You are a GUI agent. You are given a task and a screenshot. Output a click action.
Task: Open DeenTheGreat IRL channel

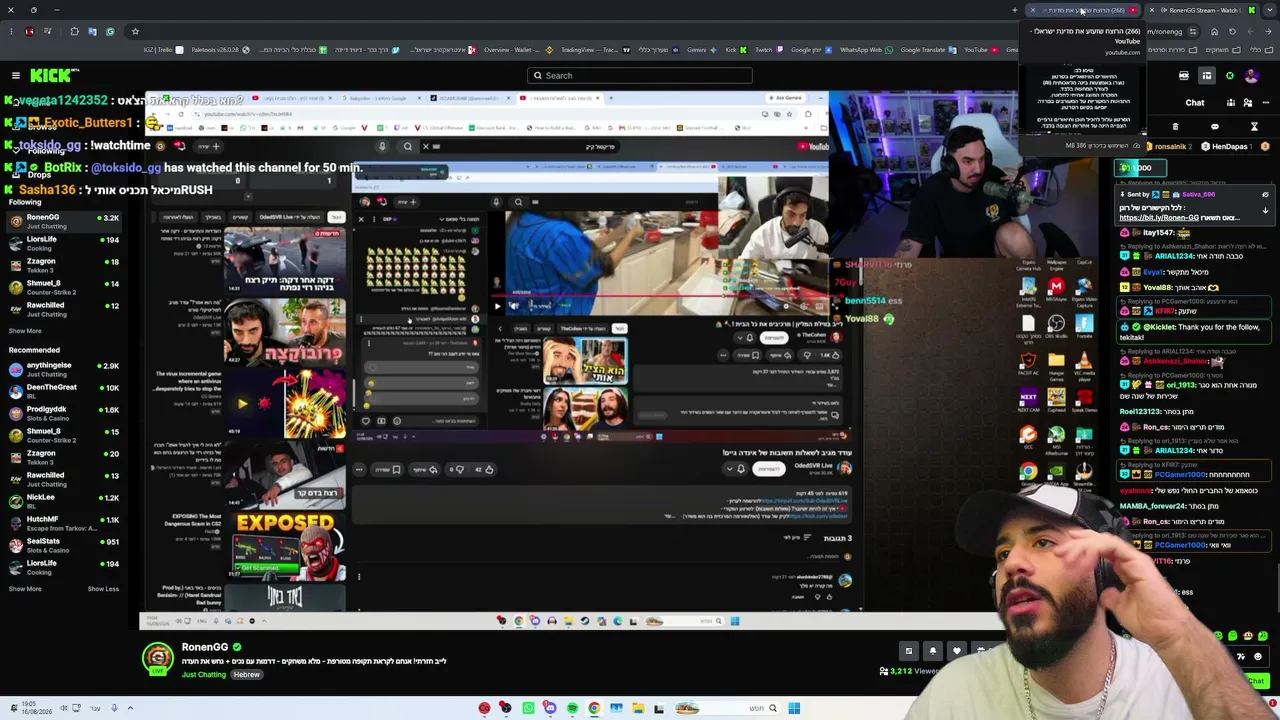(x=62, y=391)
